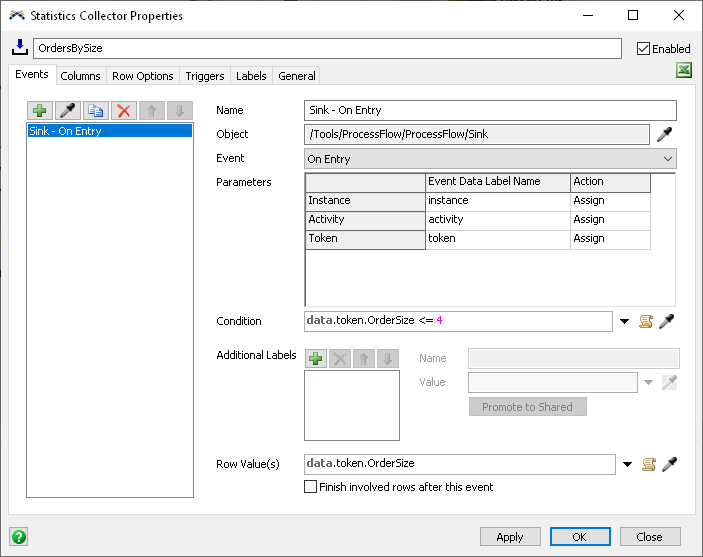Expand the Condition field dropdown arrow
The width and height of the screenshot is (703, 557).
click(x=625, y=321)
